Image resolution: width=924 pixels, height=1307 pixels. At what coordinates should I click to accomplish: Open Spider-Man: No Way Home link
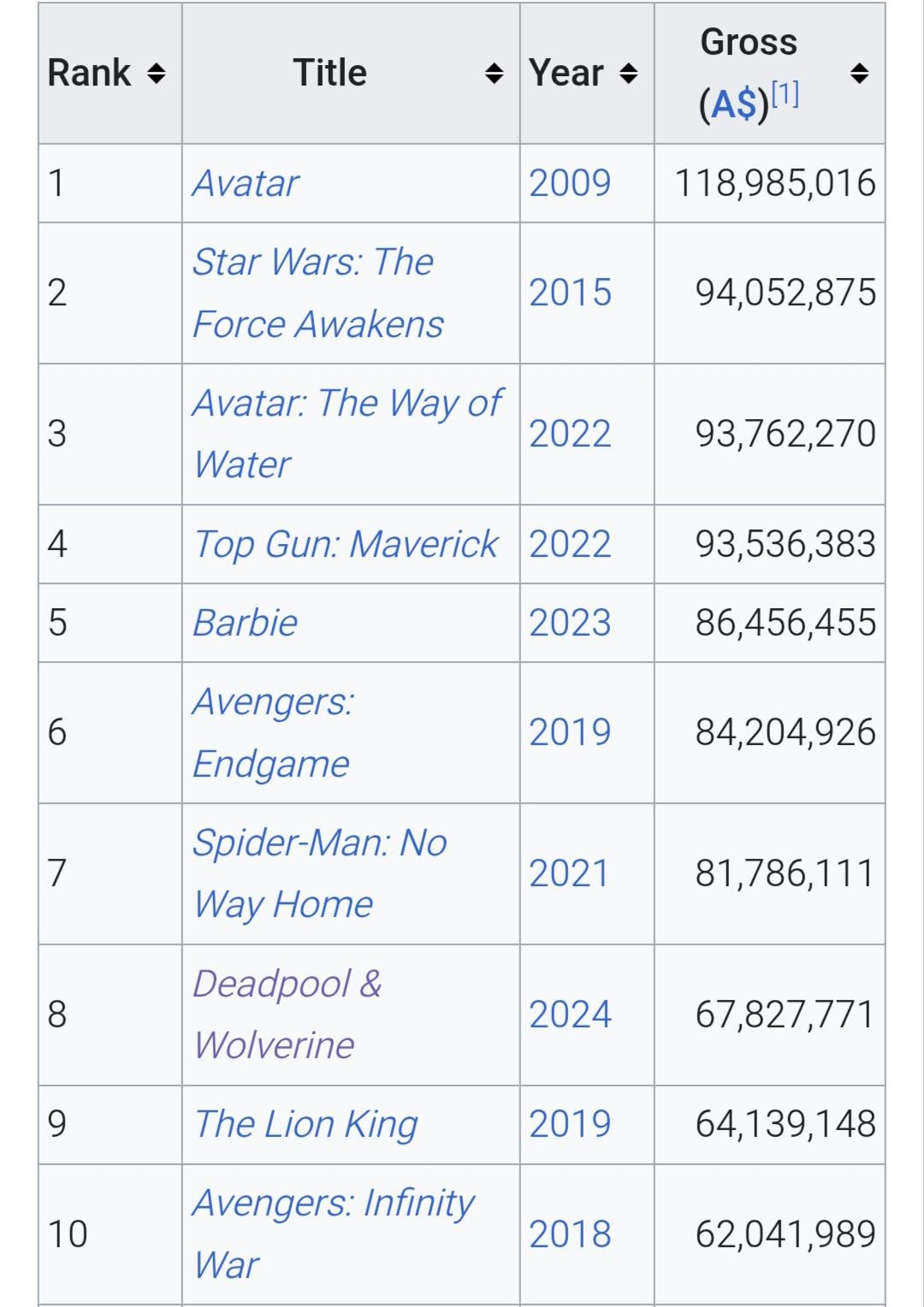coord(319,843)
